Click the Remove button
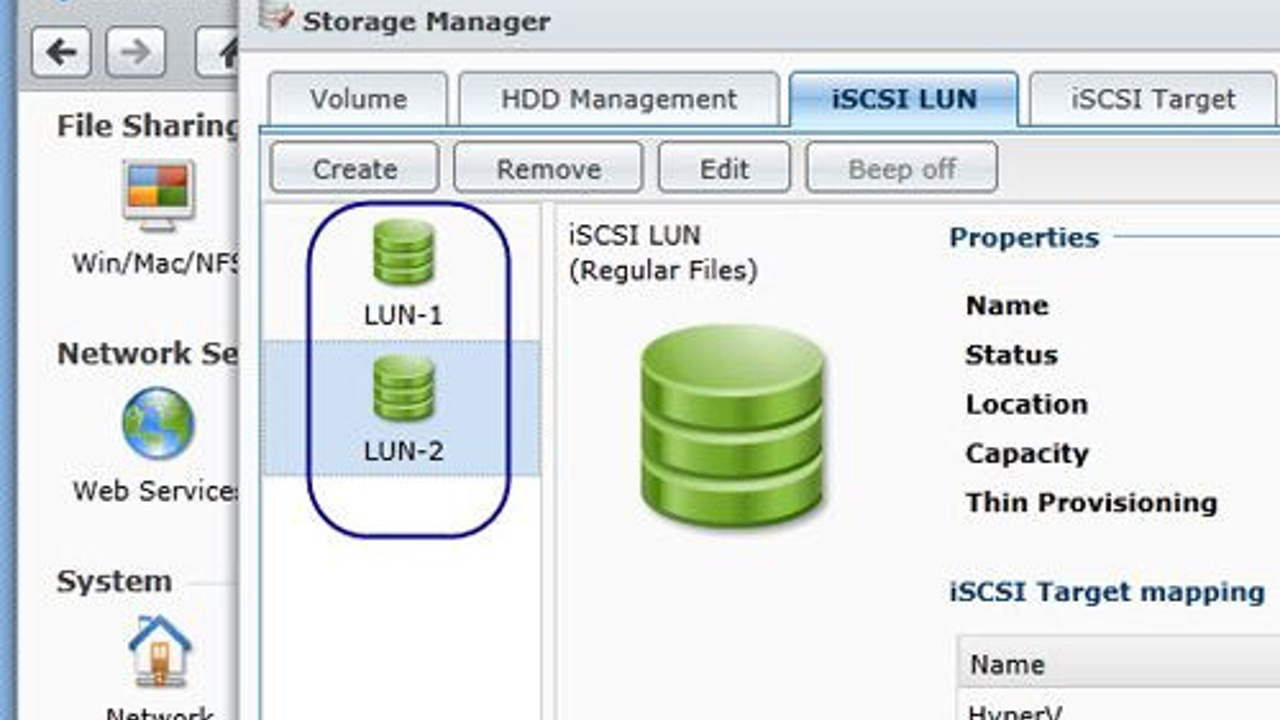Screen dimensions: 1280x720 click(549, 168)
